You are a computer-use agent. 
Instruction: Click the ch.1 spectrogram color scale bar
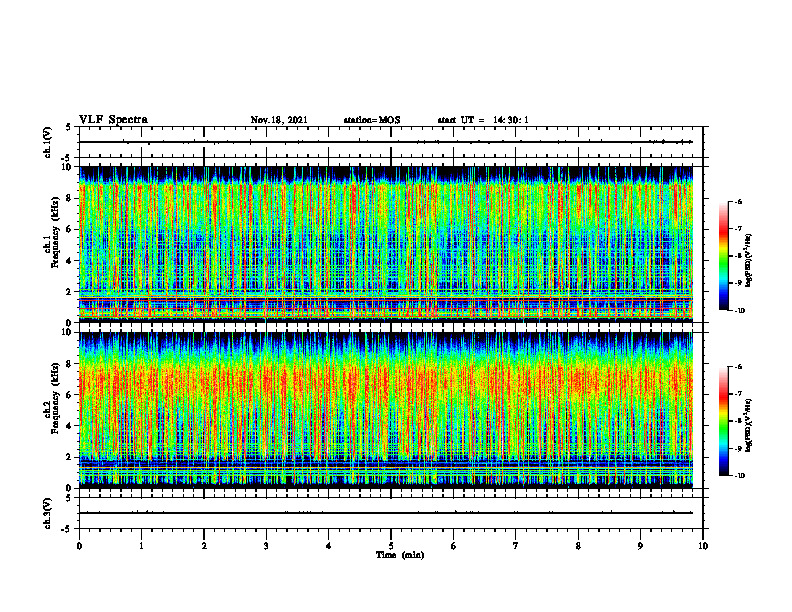723,256
